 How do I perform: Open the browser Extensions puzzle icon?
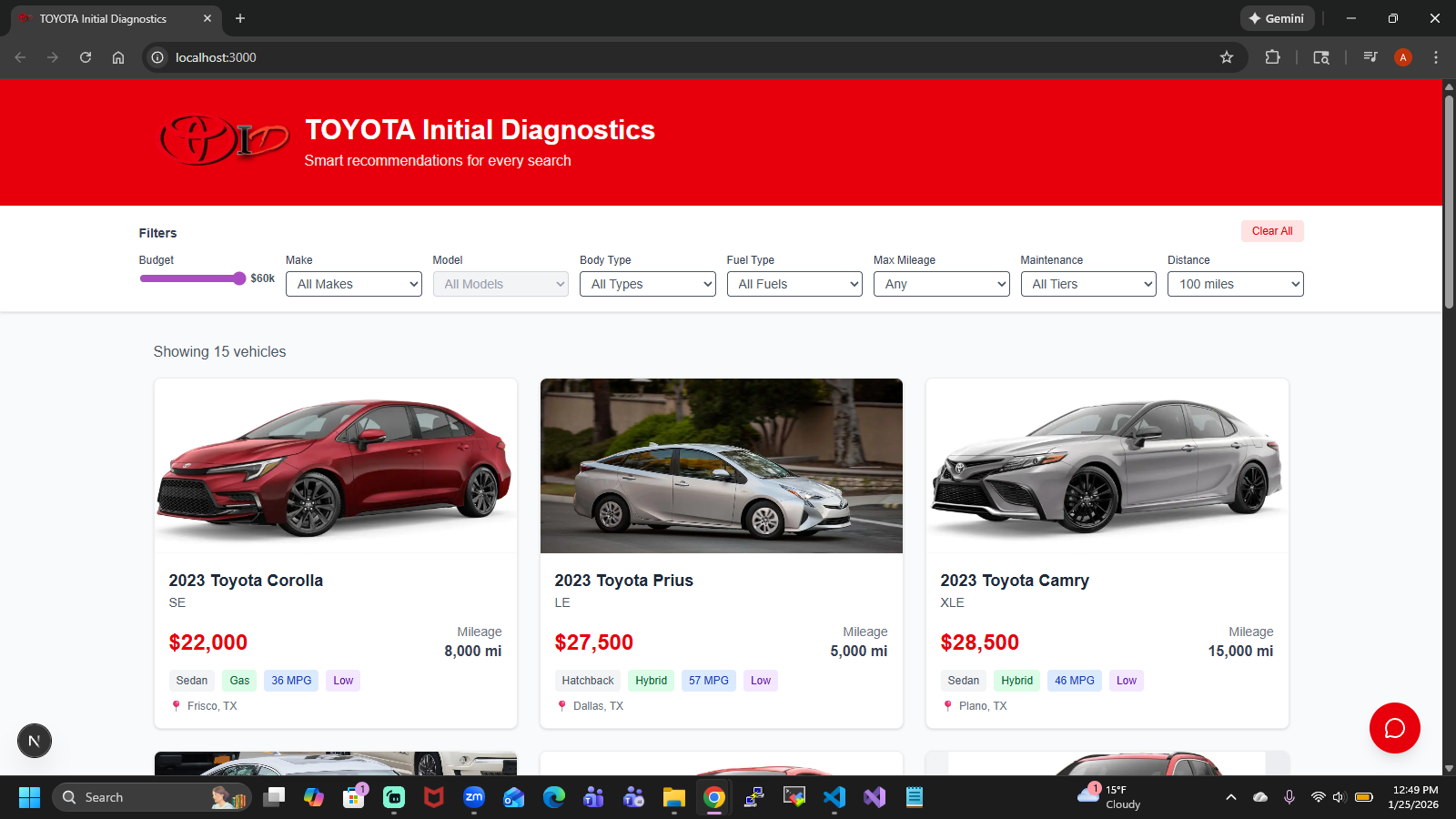pyautogui.click(x=1272, y=57)
